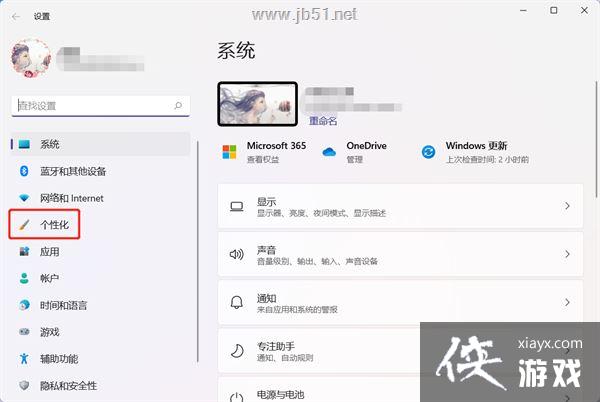The width and height of the screenshot is (600, 402).
Task: Click the user profile avatar picture
Action: pyautogui.click(x=31, y=57)
